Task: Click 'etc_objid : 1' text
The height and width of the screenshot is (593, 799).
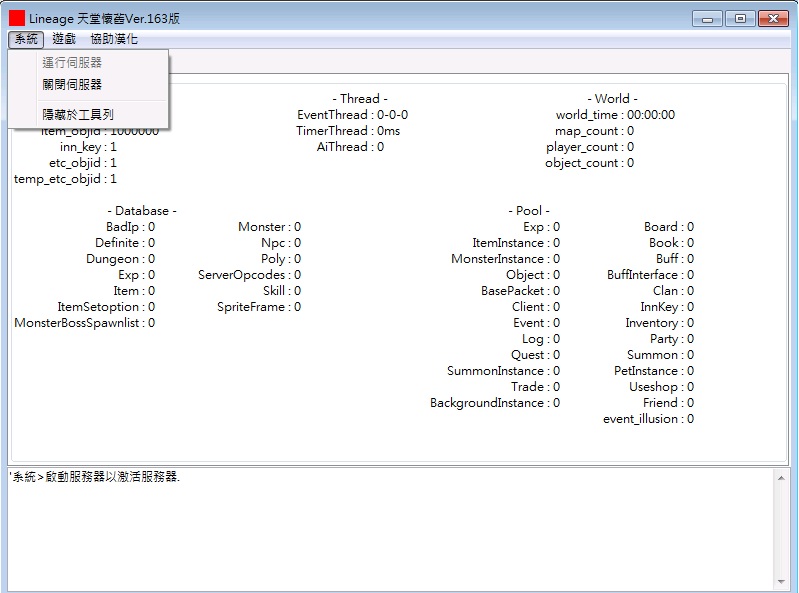Action: pos(83,163)
